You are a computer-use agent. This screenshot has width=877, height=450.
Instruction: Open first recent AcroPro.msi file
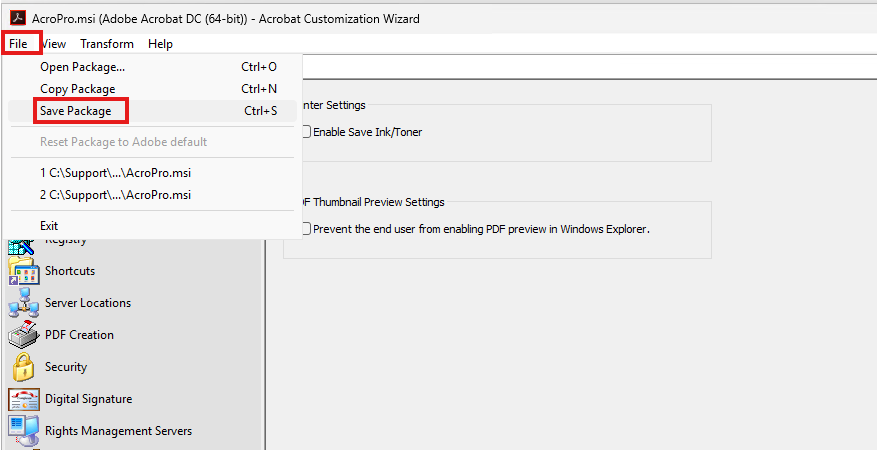click(x=115, y=173)
